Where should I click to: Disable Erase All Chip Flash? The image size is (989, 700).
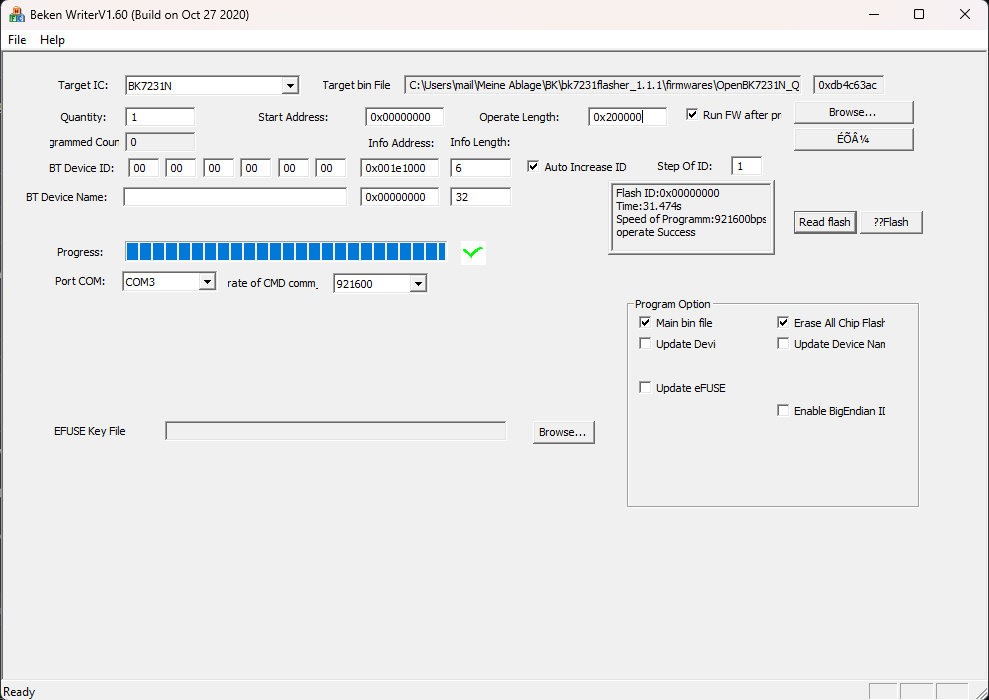pyautogui.click(x=783, y=322)
